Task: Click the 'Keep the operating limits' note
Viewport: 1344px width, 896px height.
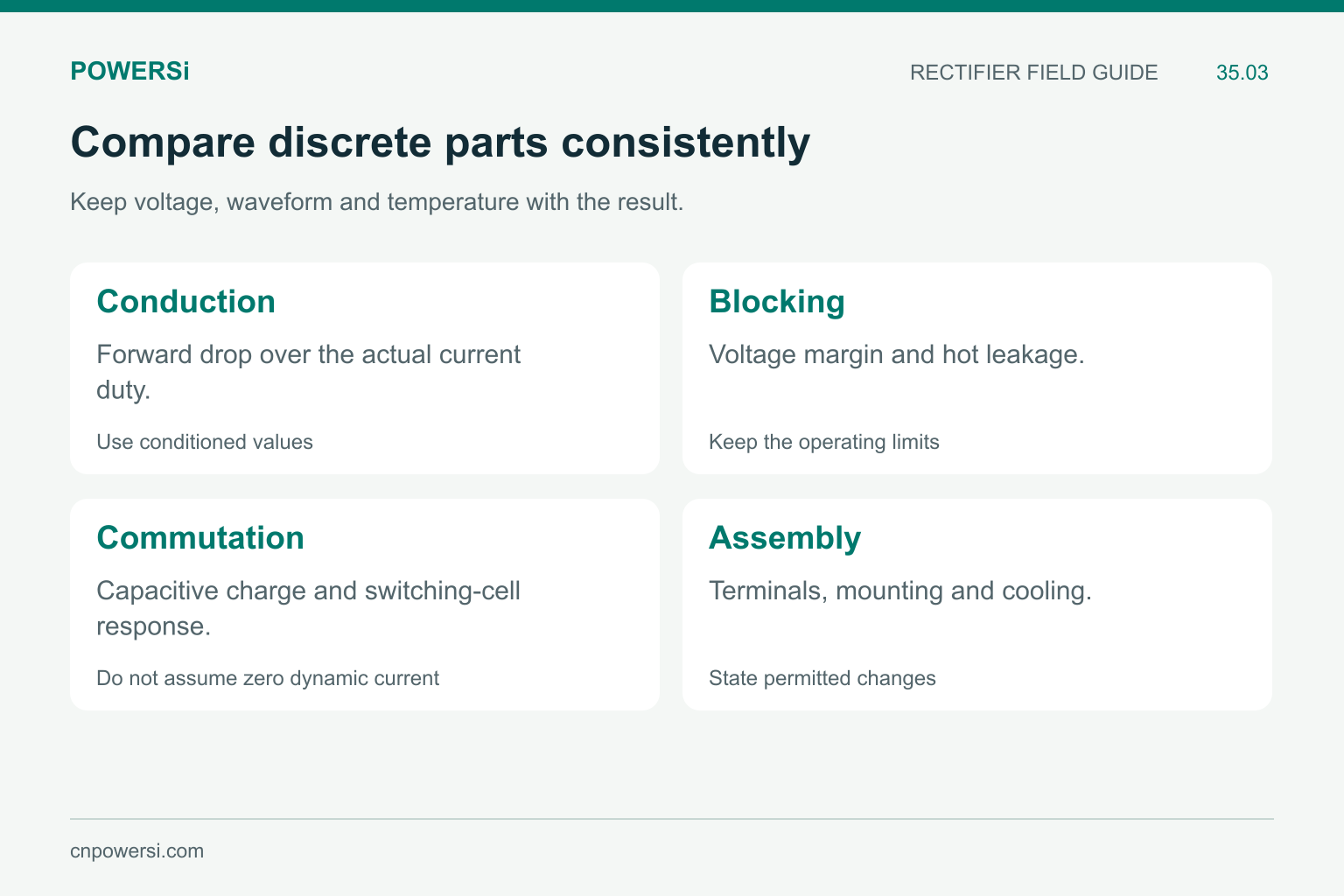Action: click(x=824, y=442)
